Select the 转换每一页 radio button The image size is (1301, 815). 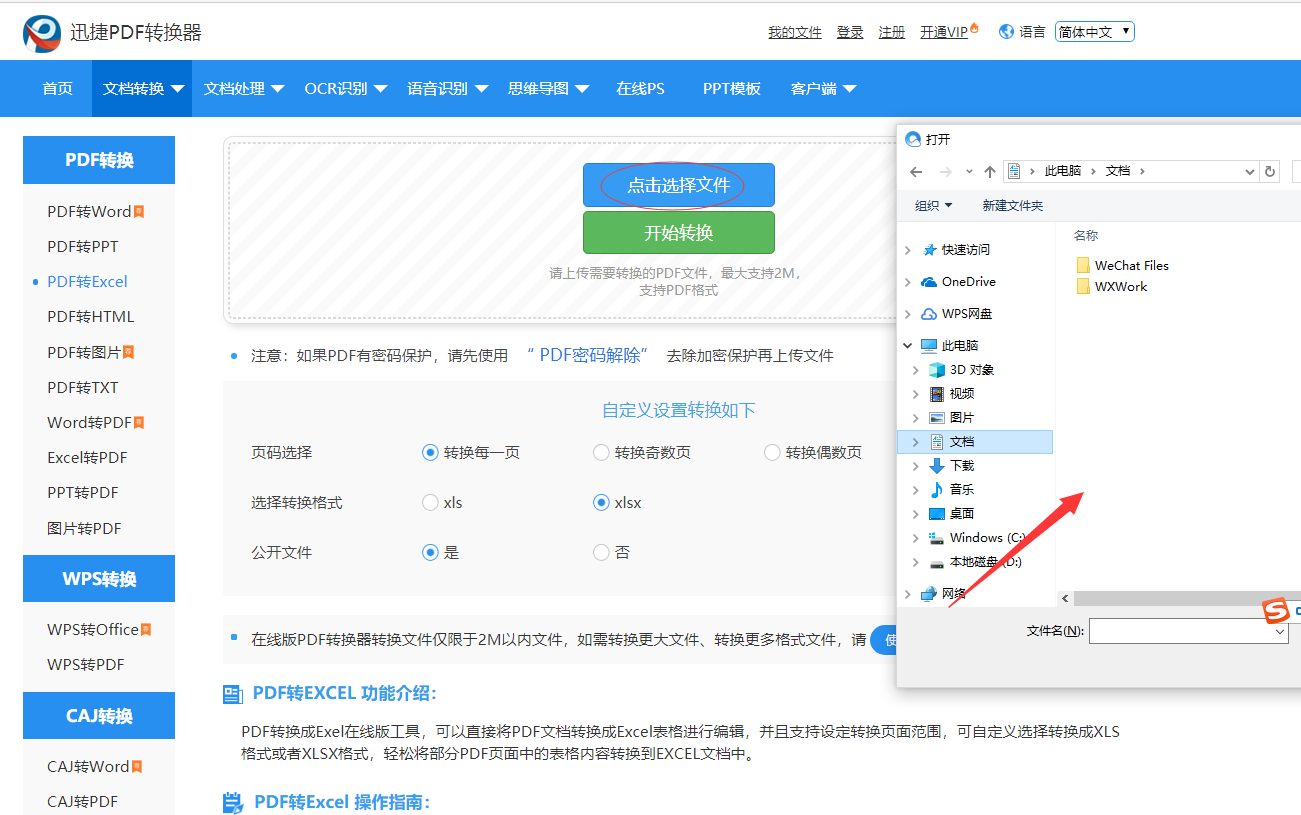point(431,453)
